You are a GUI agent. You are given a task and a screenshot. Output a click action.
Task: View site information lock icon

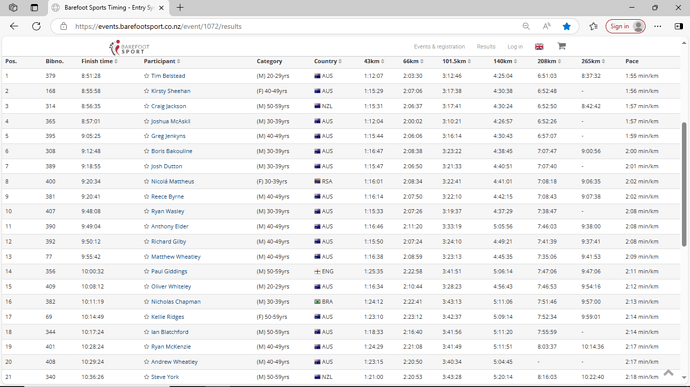64,26
